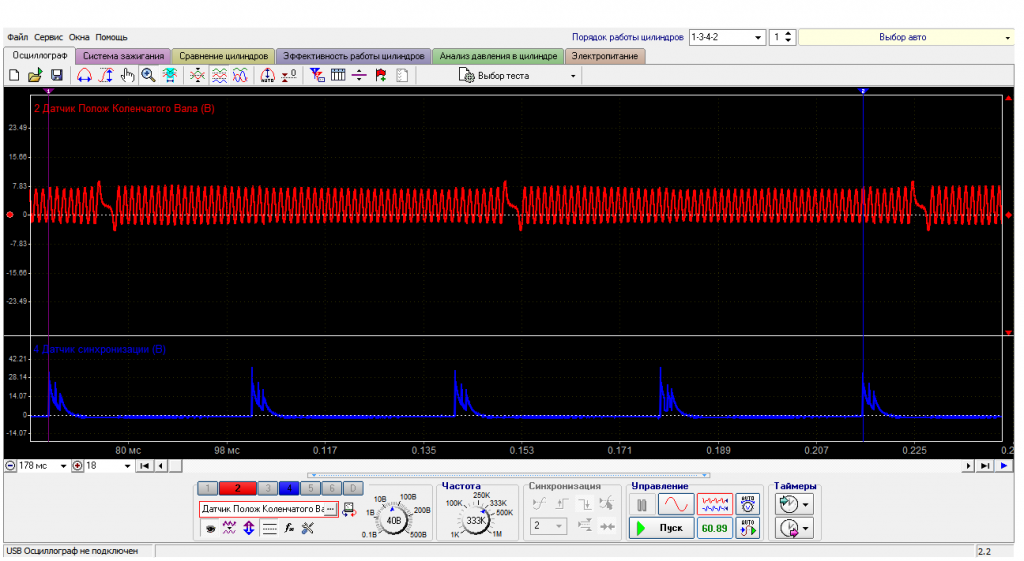Toggle the red sine wave display mode
The height and width of the screenshot is (561, 1024).
676,504
